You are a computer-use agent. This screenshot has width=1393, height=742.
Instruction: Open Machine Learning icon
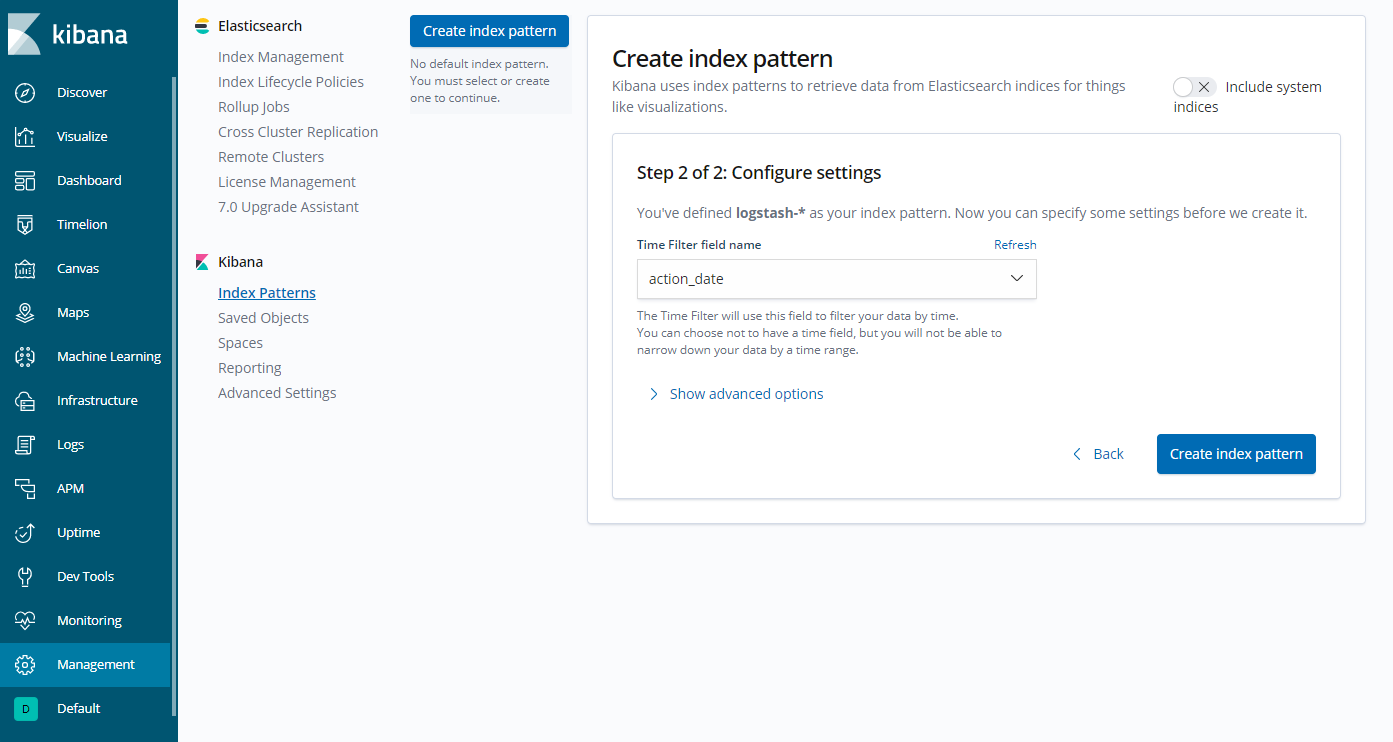[x=26, y=356]
